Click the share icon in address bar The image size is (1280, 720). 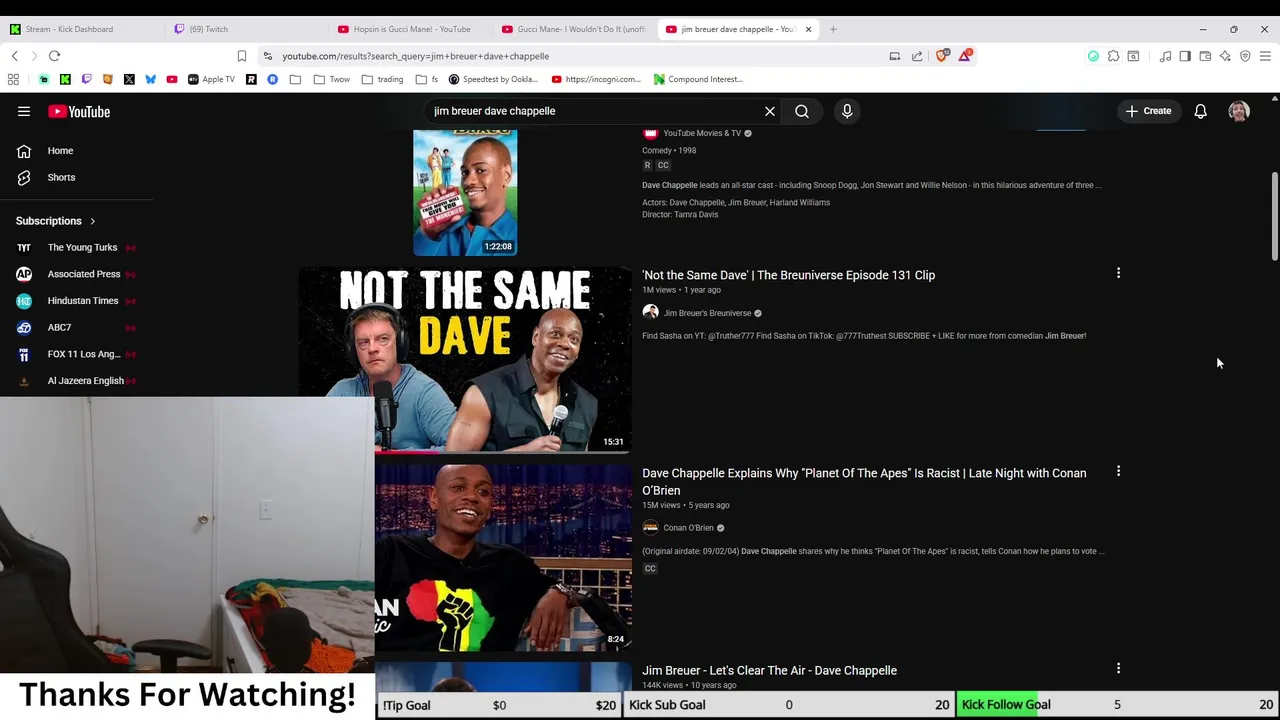(917, 56)
